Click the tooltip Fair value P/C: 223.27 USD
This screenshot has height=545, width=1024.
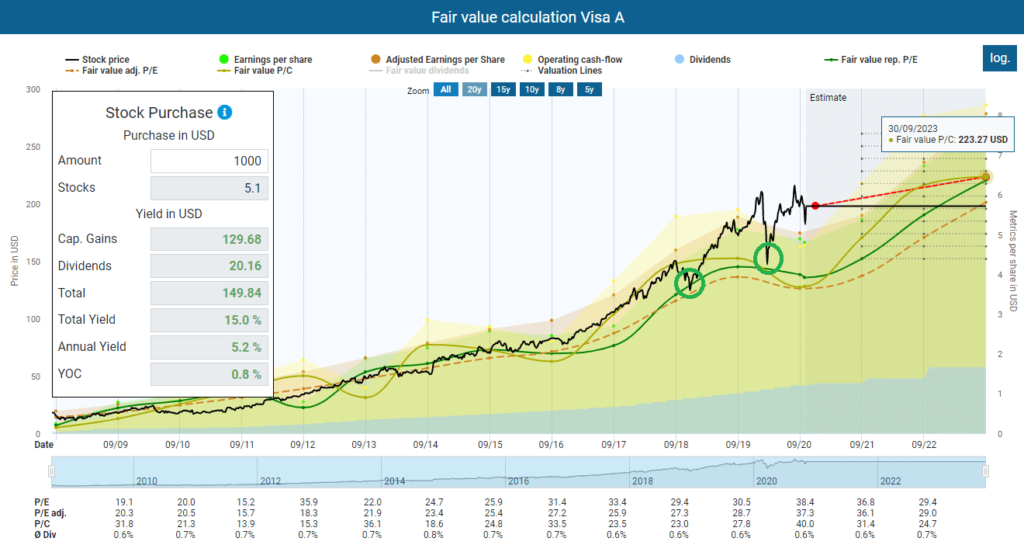pyautogui.click(x=948, y=140)
